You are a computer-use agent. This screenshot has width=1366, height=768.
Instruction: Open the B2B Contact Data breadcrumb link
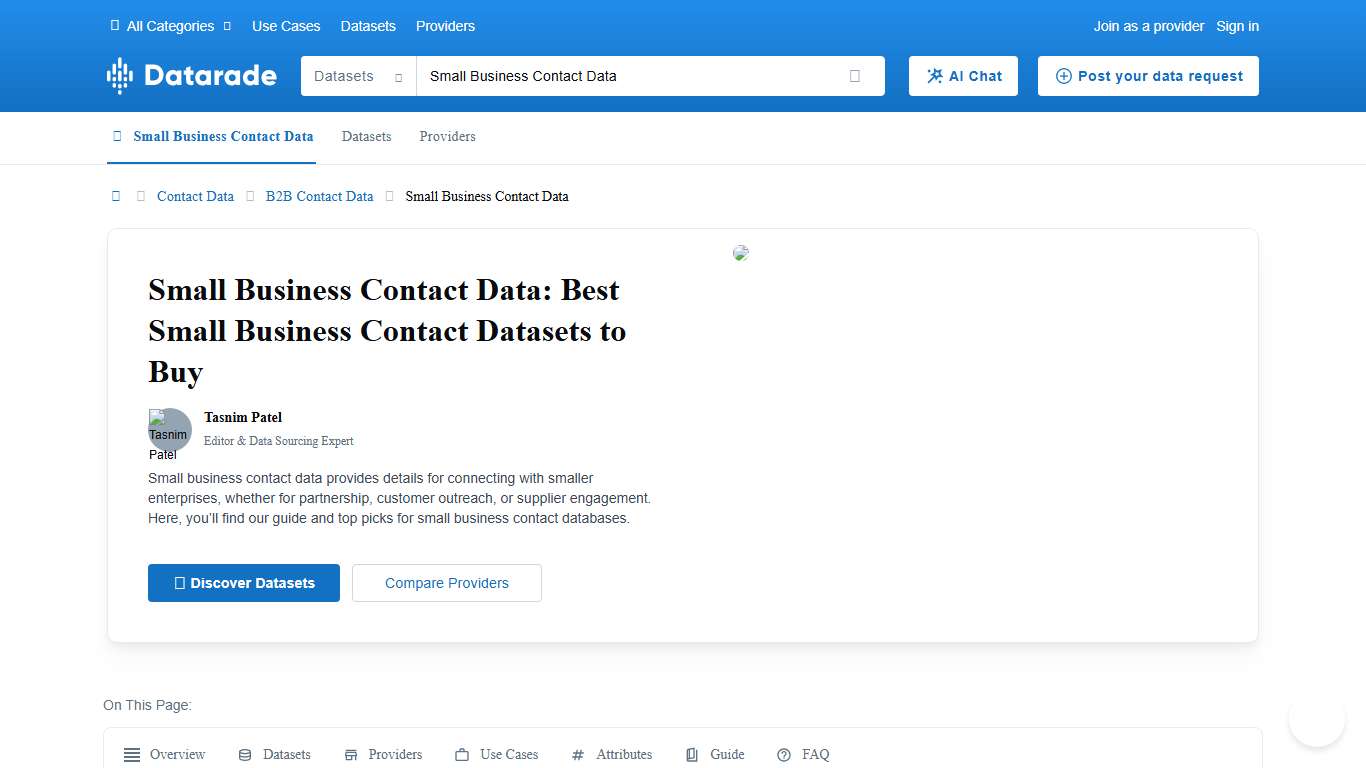pos(319,196)
